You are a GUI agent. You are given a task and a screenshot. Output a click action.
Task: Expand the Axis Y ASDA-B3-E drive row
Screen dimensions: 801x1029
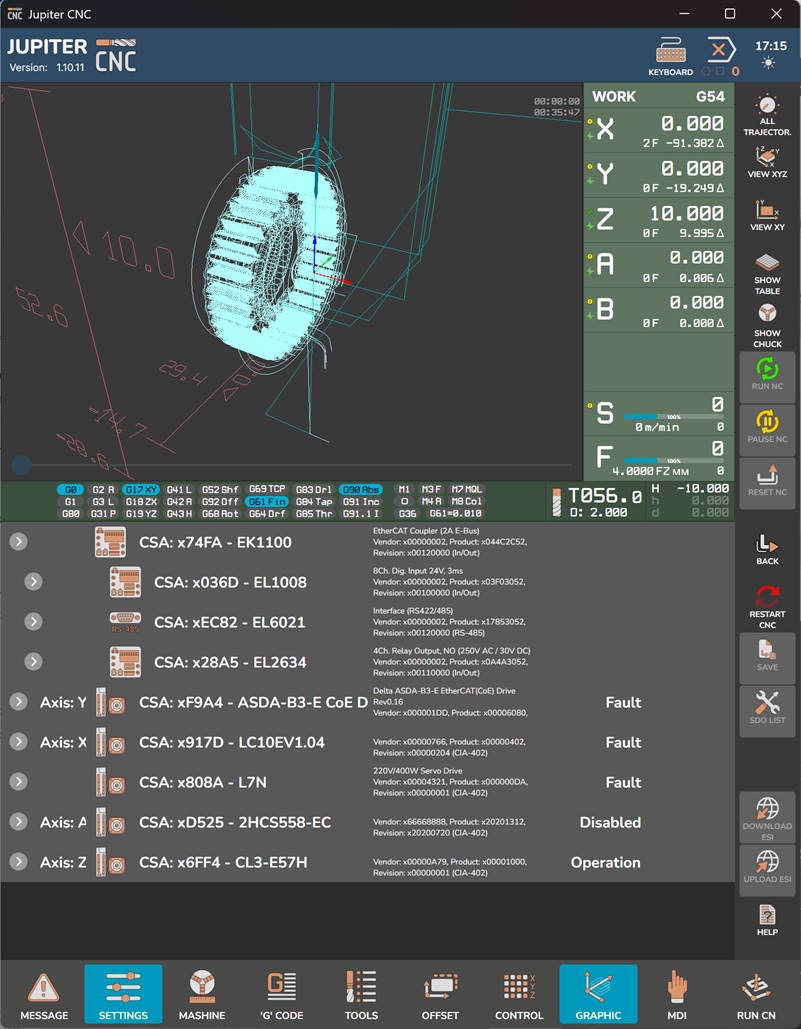pos(18,702)
